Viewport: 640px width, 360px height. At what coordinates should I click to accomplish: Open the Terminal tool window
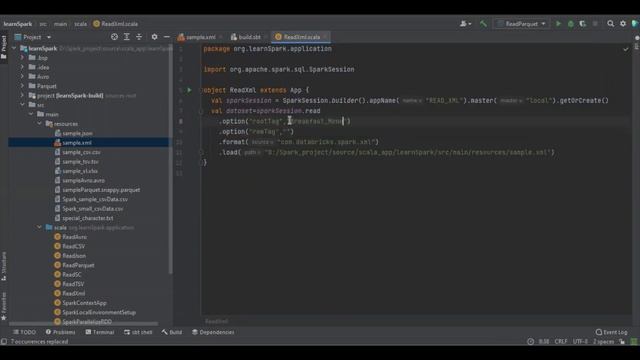pyautogui.click(x=100, y=332)
